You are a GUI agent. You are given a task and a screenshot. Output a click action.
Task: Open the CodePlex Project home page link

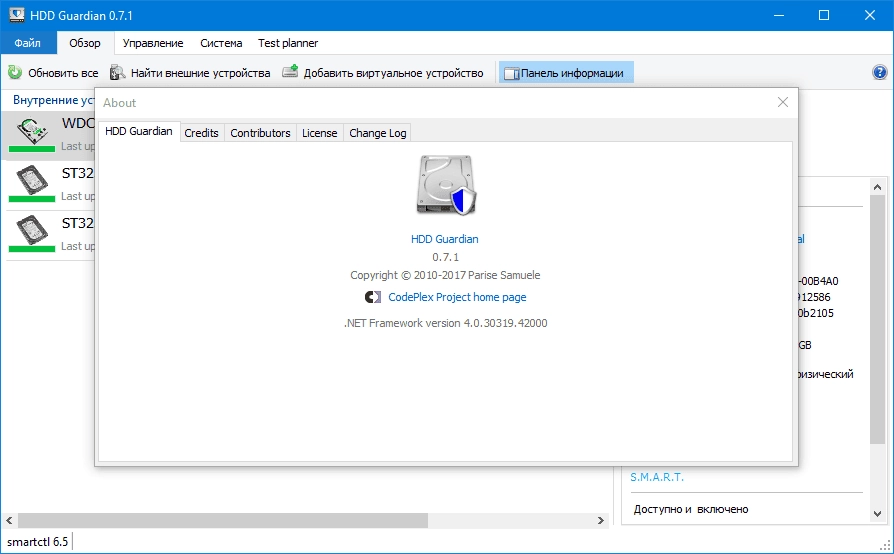tap(457, 297)
